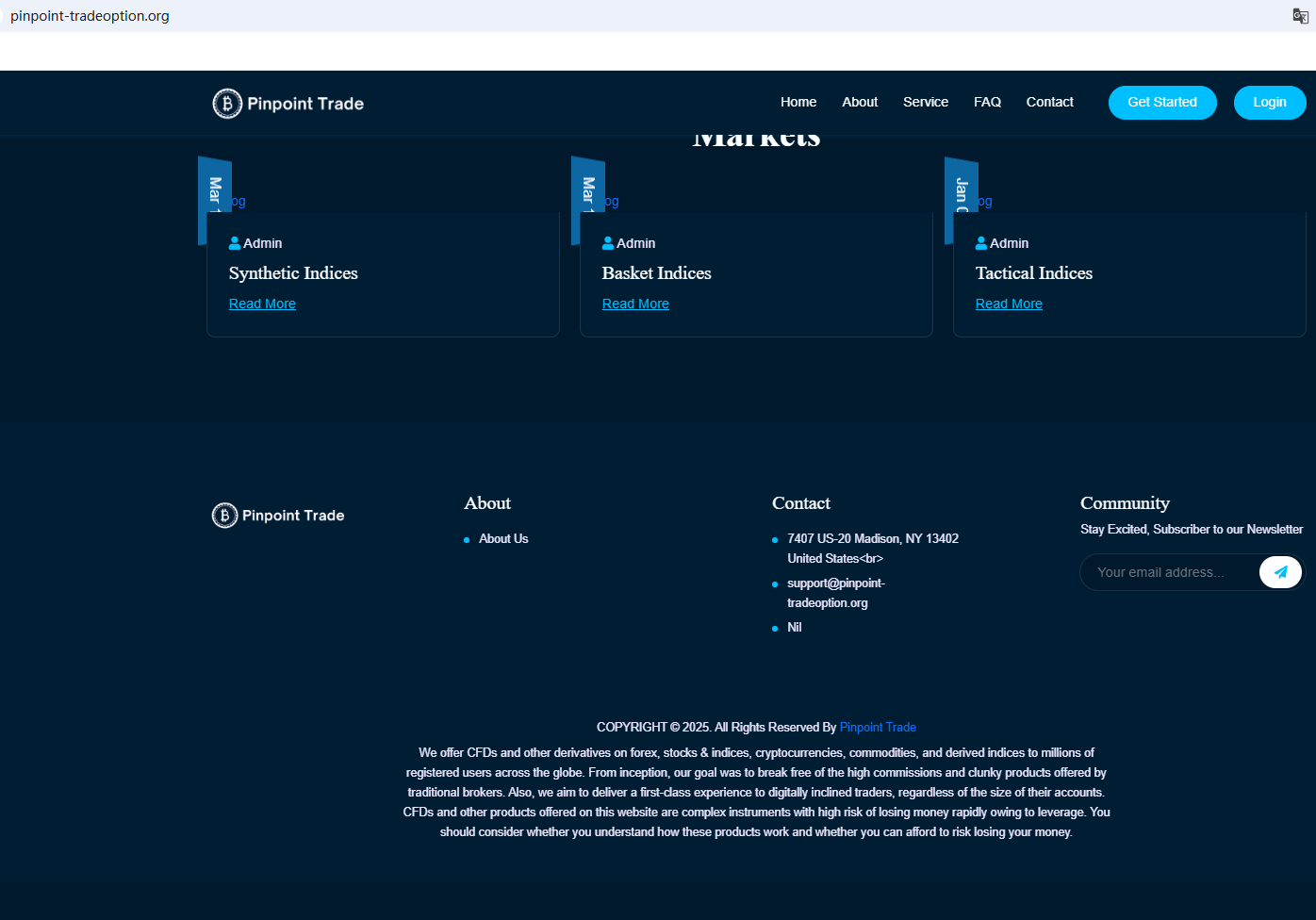Screen dimensions: 1316x920
Task: Click Admin user icon on Tactical Indices card
Action: (981, 243)
